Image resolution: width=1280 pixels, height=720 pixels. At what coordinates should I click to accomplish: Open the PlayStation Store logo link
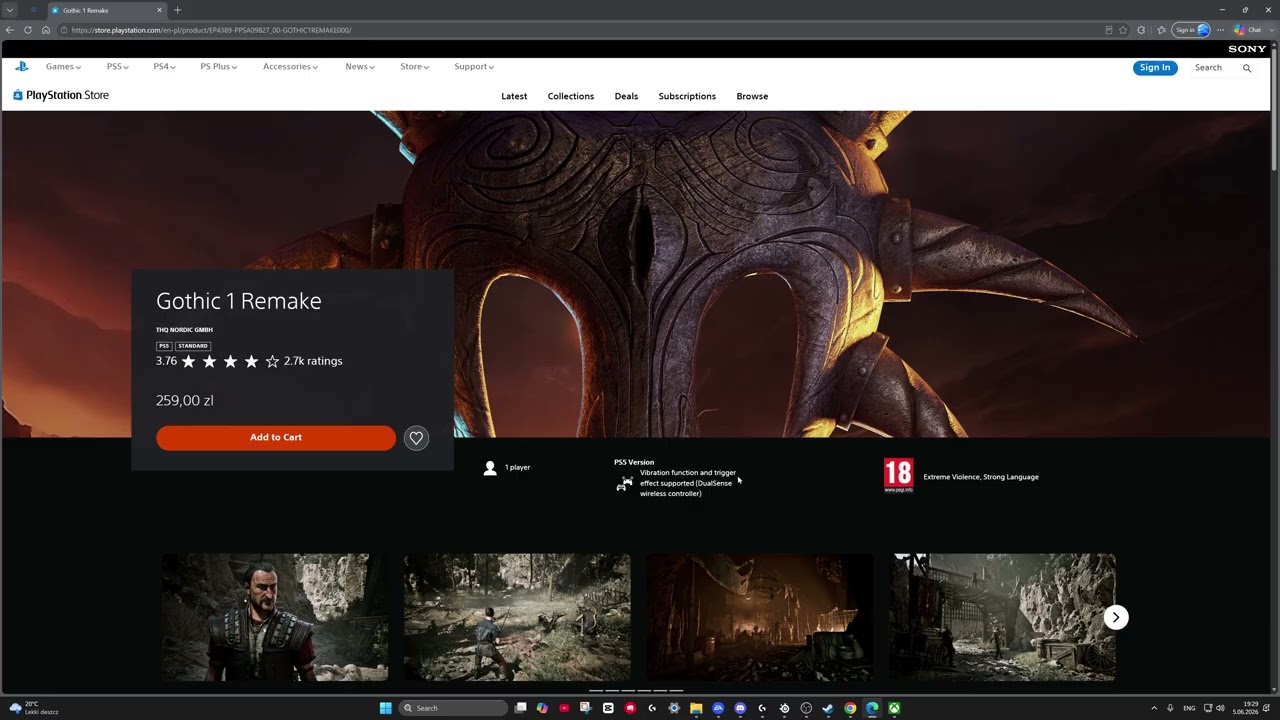click(61, 95)
